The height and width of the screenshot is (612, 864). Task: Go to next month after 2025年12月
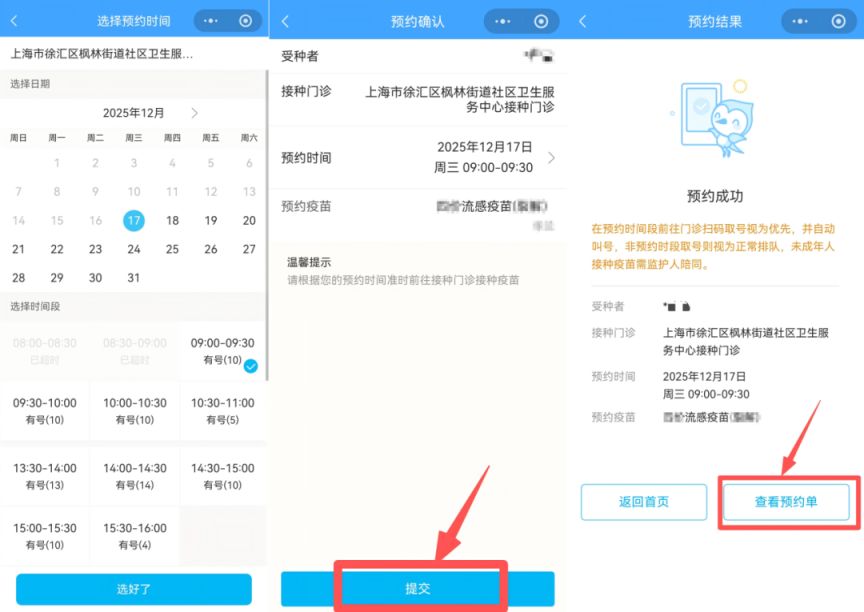coord(195,113)
